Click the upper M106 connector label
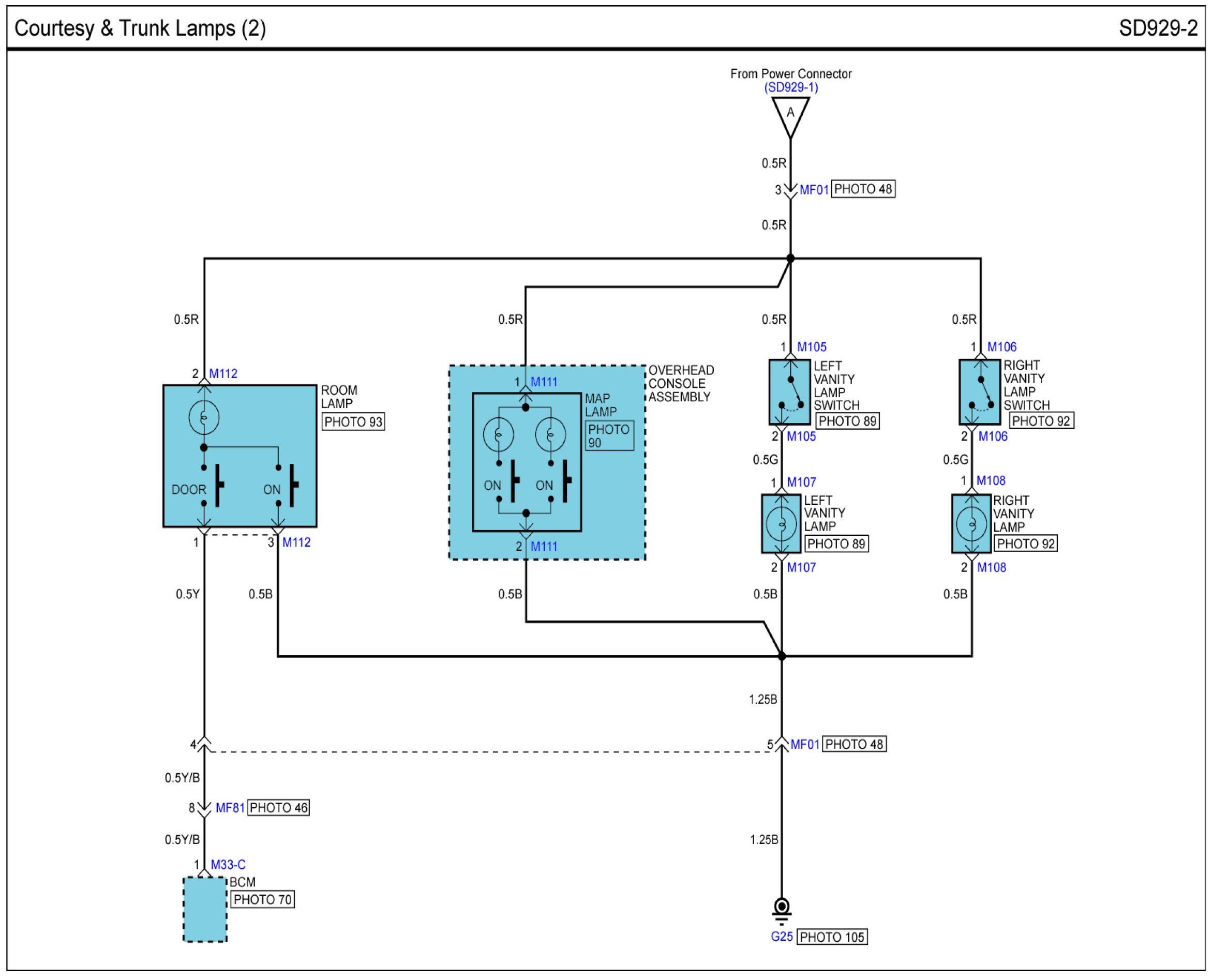Image resolution: width=1213 pixels, height=980 pixels. tap(1002, 346)
